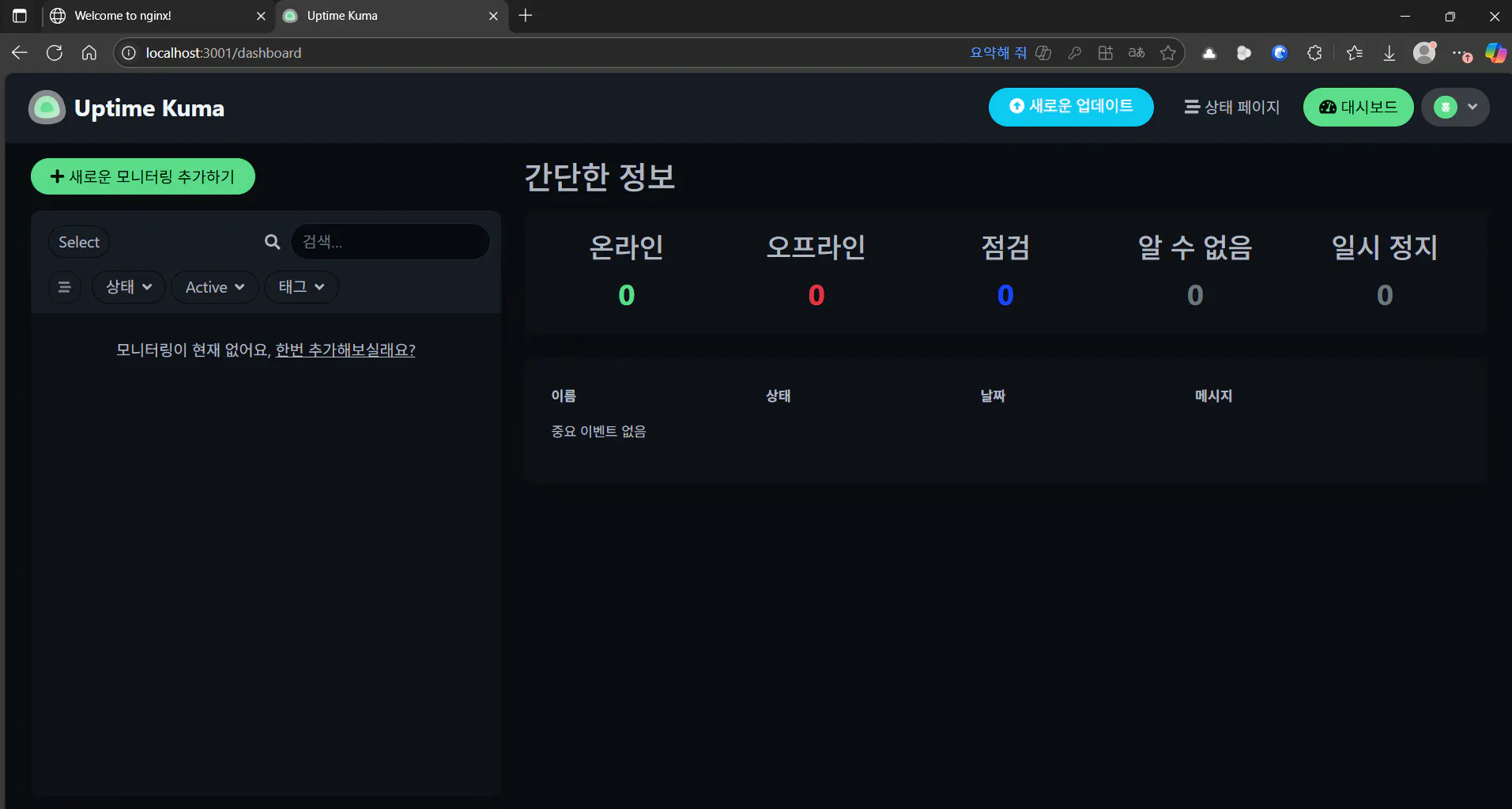This screenshot has height=809, width=1512.
Task: Open the translate icon in address bar
Action: (x=1137, y=53)
